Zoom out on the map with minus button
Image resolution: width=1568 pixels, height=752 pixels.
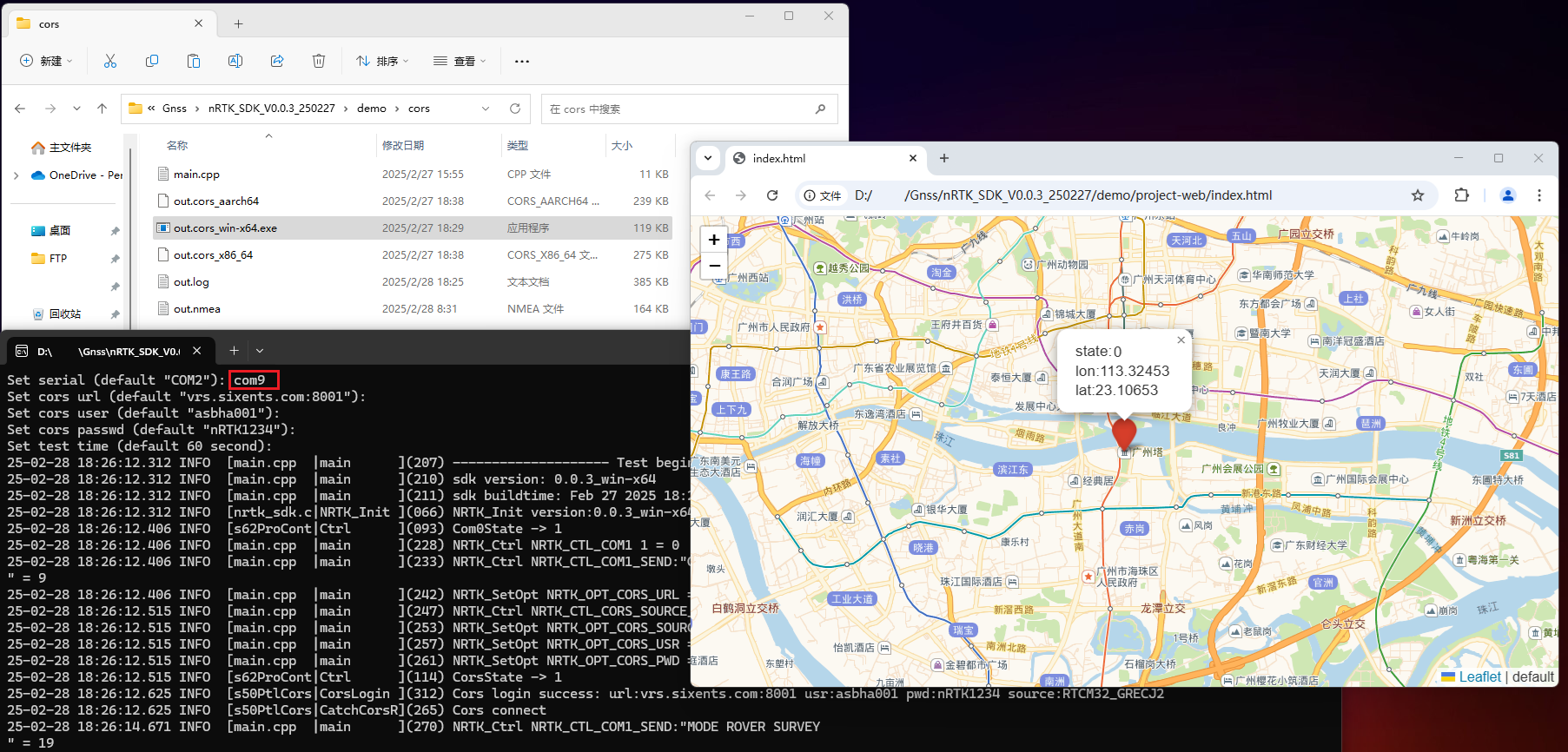[x=714, y=266]
